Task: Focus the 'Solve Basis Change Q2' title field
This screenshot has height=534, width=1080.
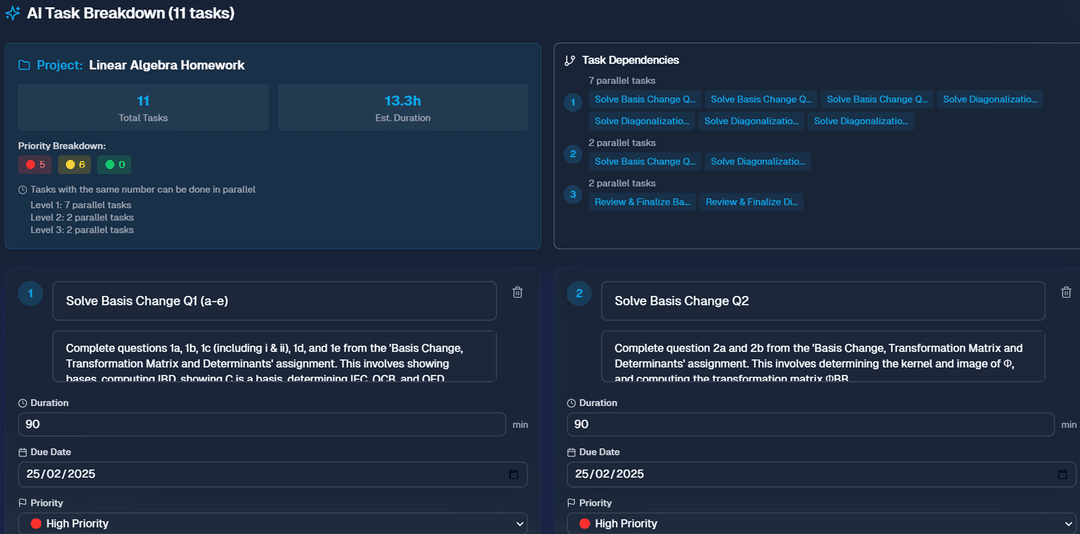Action: 822,301
